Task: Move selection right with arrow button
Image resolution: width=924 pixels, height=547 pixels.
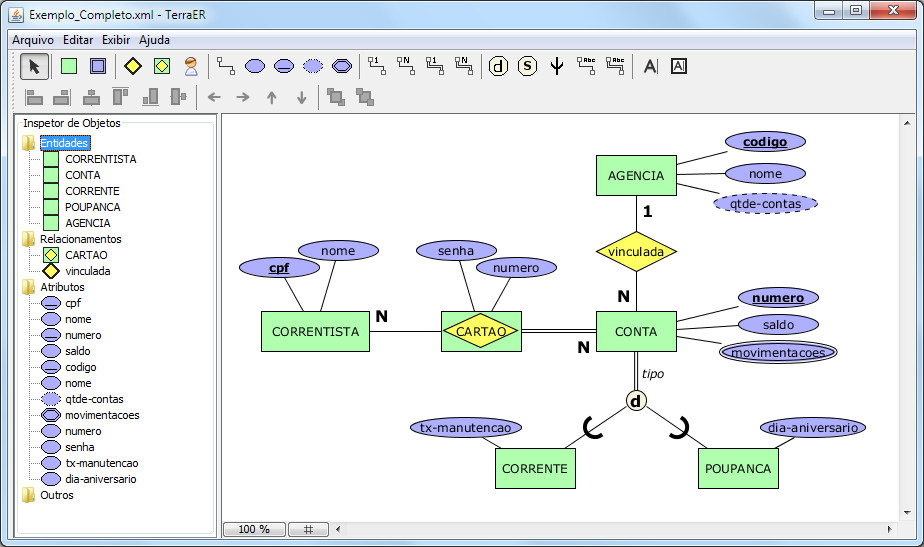Action: [x=243, y=97]
